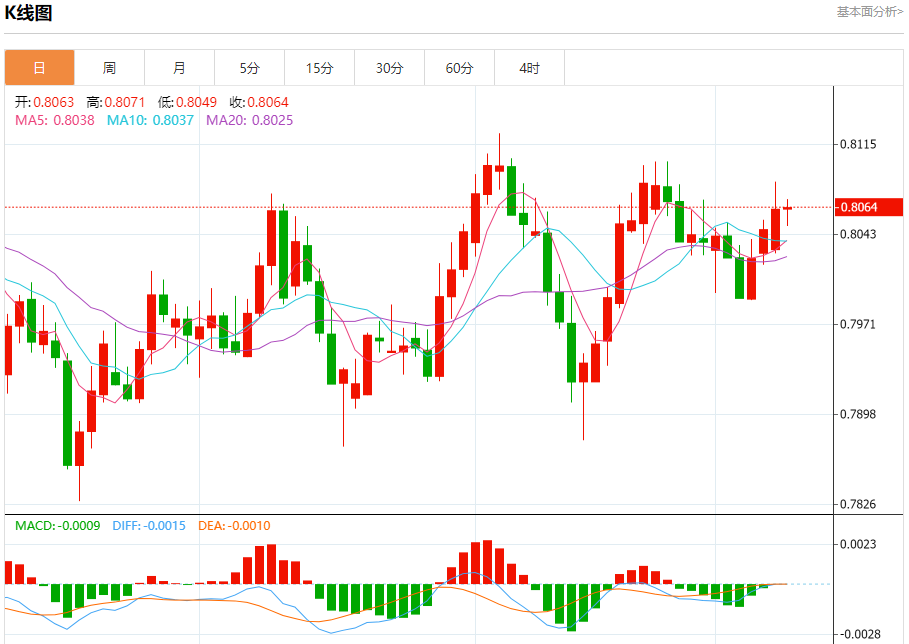
Task: Click the DEA:-0.0010 readout
Action: point(234,526)
